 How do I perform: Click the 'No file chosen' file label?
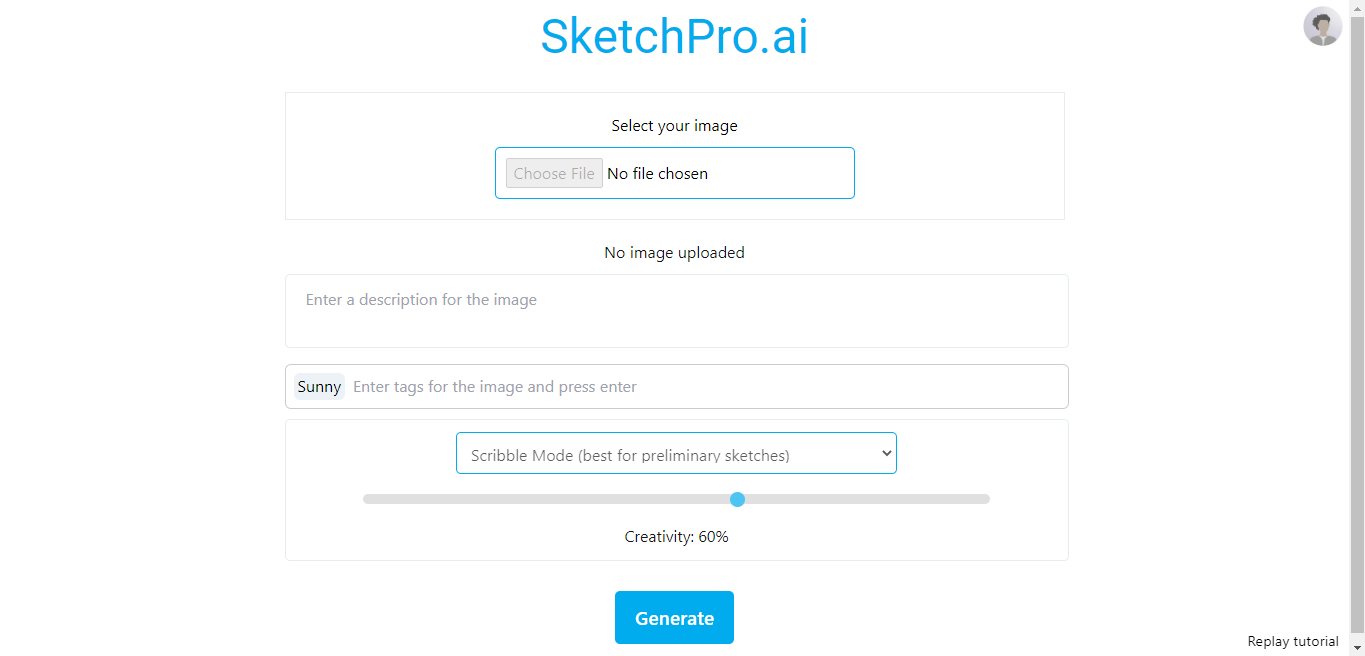click(657, 173)
